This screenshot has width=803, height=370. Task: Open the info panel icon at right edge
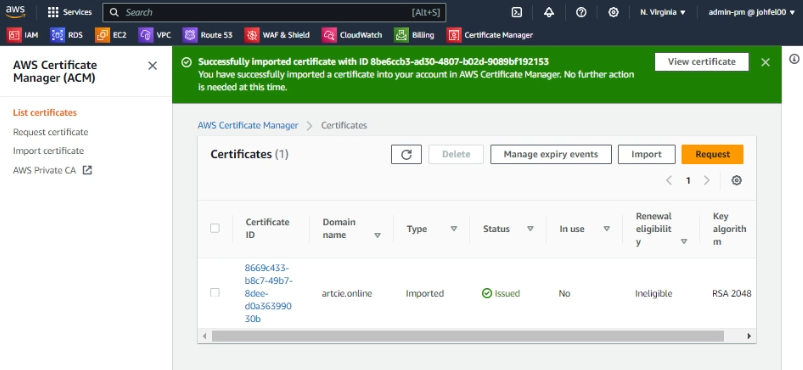pos(794,58)
